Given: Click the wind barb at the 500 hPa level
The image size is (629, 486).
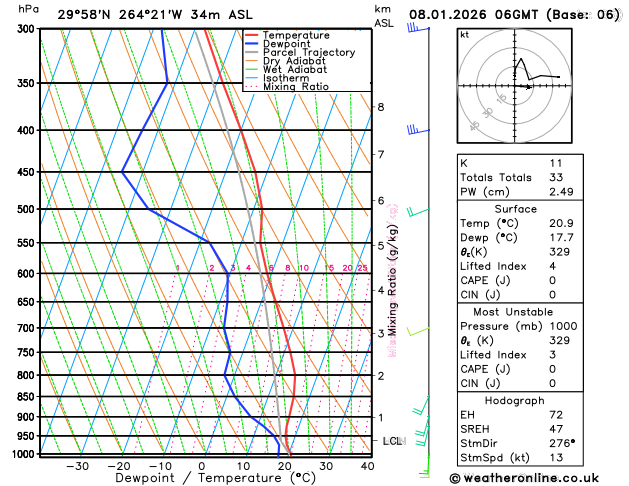Looking at the screenshot, I should (418, 212).
